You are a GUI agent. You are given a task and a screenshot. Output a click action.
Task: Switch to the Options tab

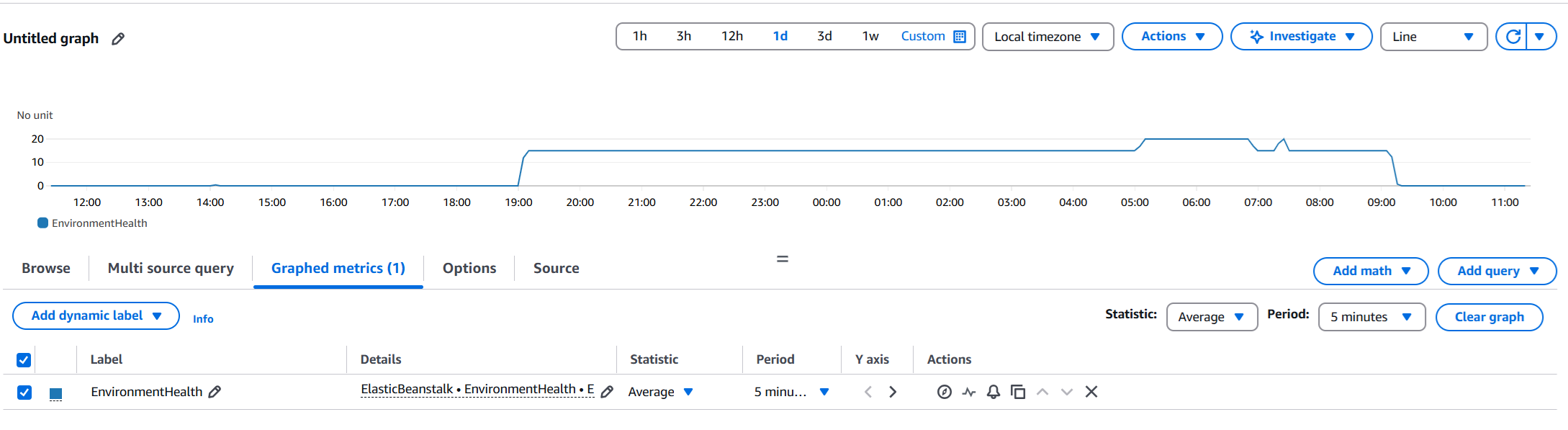click(469, 268)
